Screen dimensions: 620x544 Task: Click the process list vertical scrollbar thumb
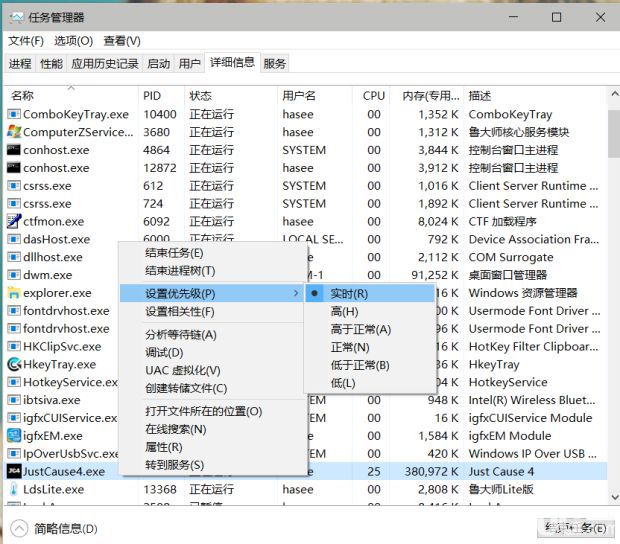tap(614, 134)
